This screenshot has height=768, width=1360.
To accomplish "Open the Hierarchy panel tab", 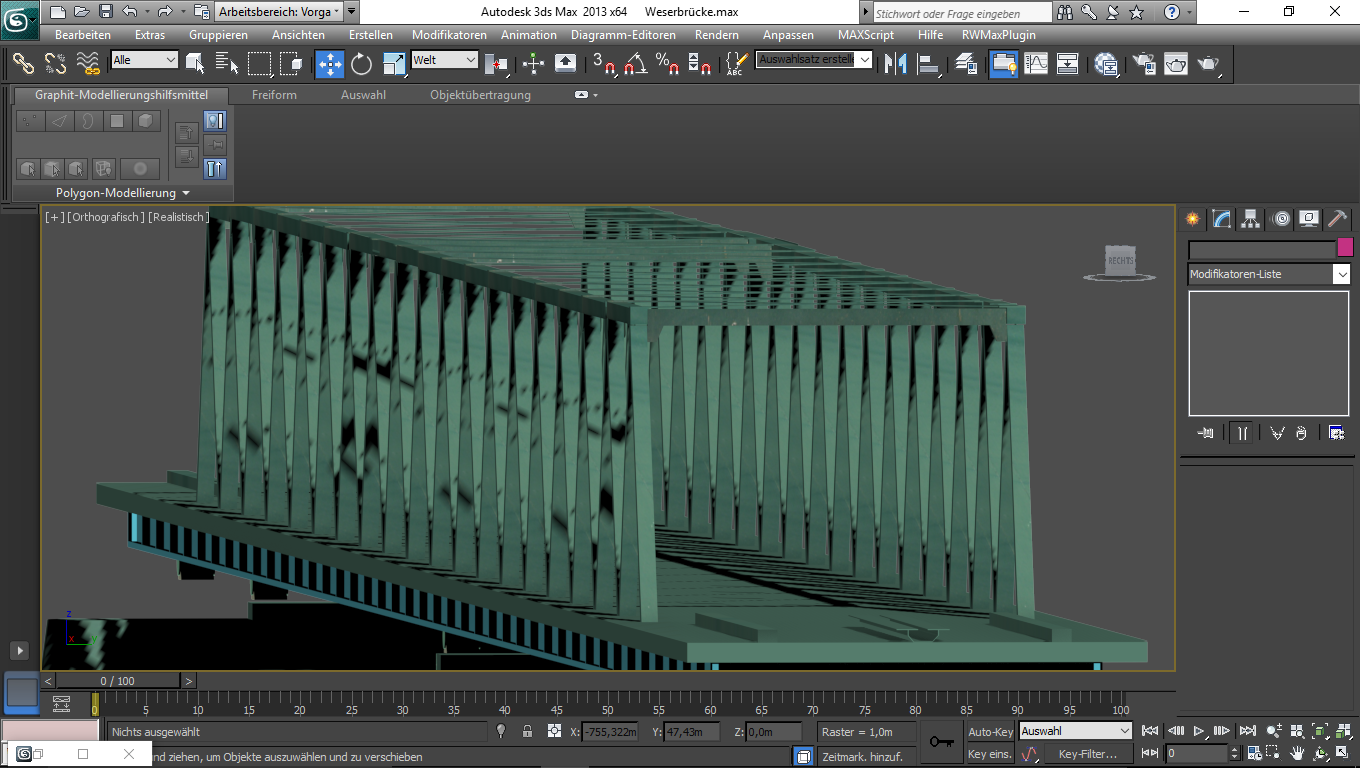I will [x=1250, y=219].
